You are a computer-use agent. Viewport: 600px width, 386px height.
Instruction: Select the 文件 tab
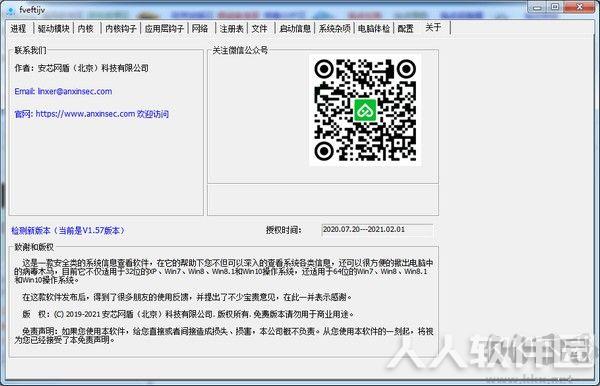pos(260,29)
